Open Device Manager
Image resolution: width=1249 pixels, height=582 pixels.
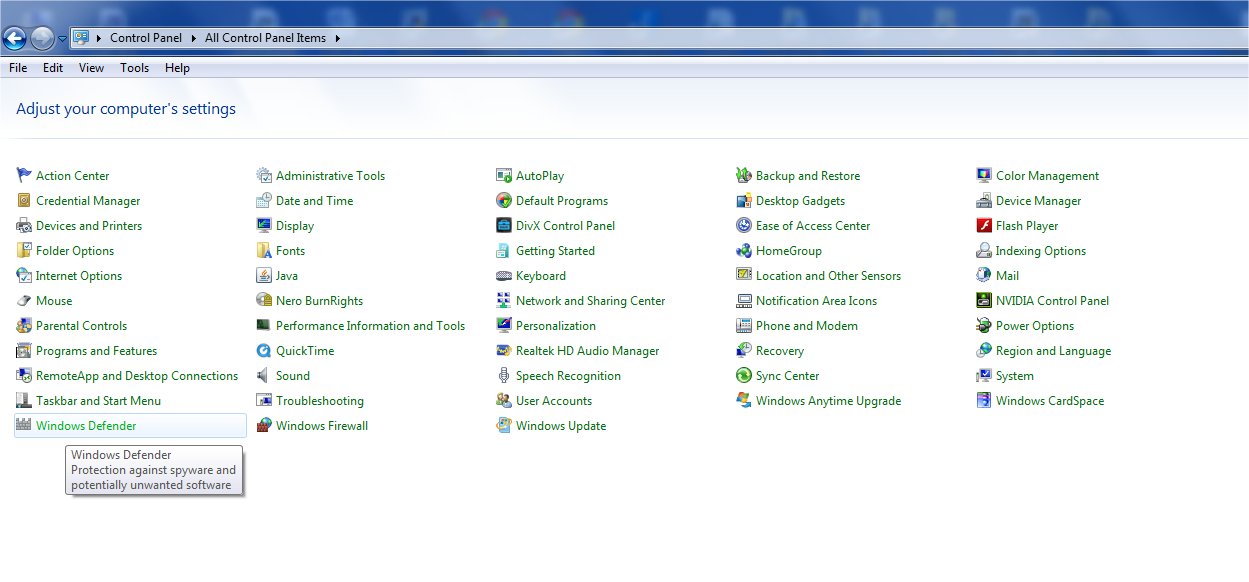[1038, 200]
